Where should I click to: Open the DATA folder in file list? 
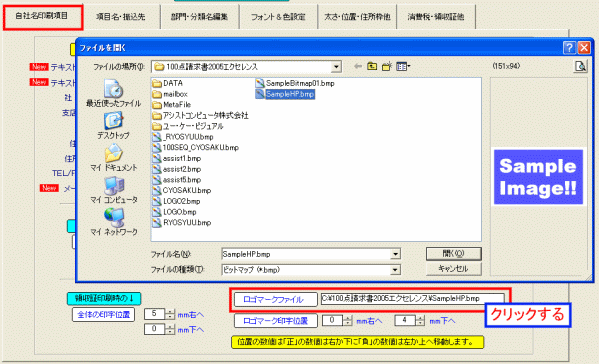(x=168, y=83)
